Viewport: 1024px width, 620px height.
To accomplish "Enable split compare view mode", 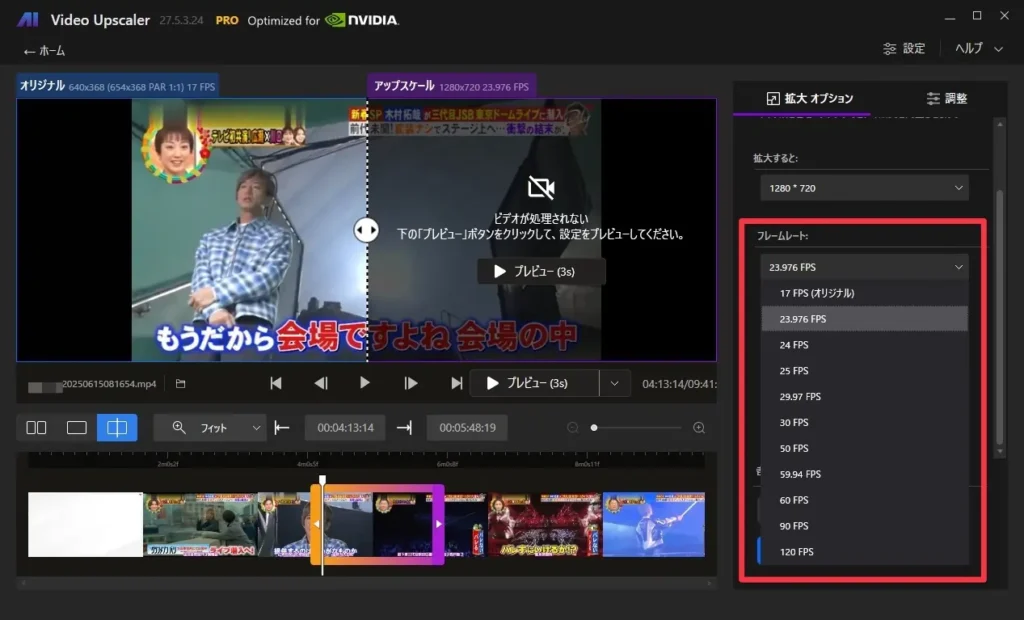I will [x=117, y=428].
